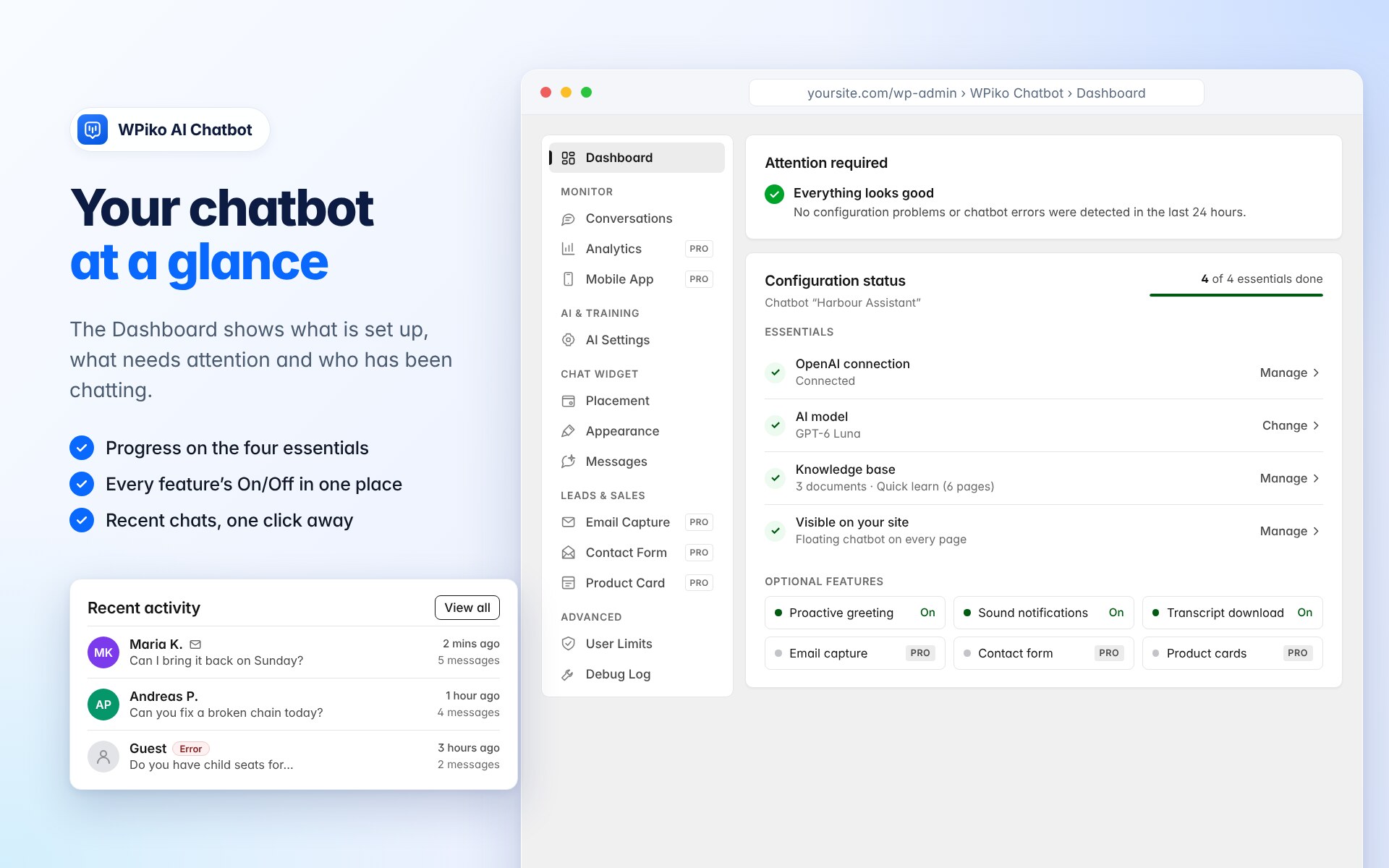Viewport: 1389px width, 868px height.
Task: Open the Conversations menu item
Action: pos(637,218)
